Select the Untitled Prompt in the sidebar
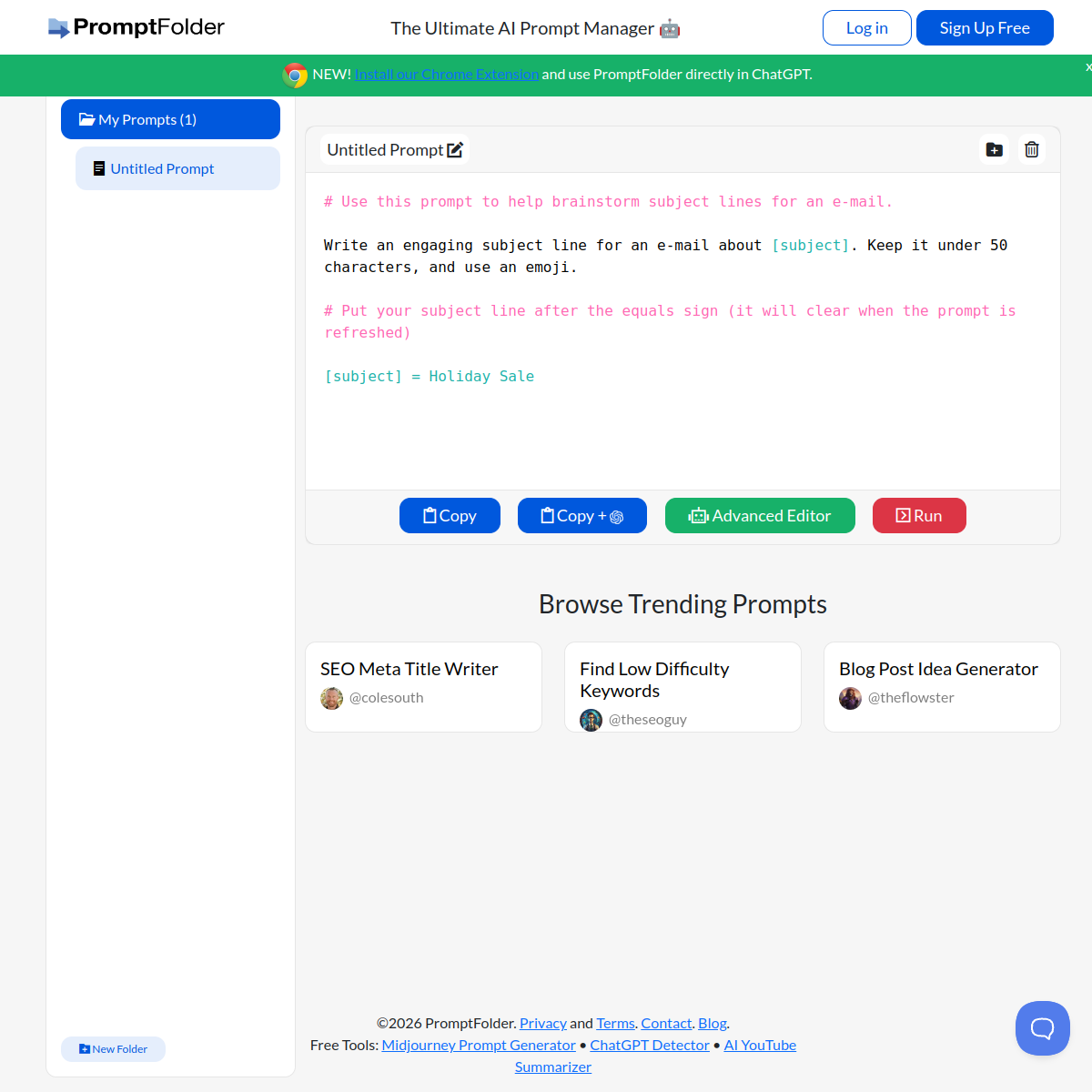This screenshot has height=1092, width=1092. (163, 168)
